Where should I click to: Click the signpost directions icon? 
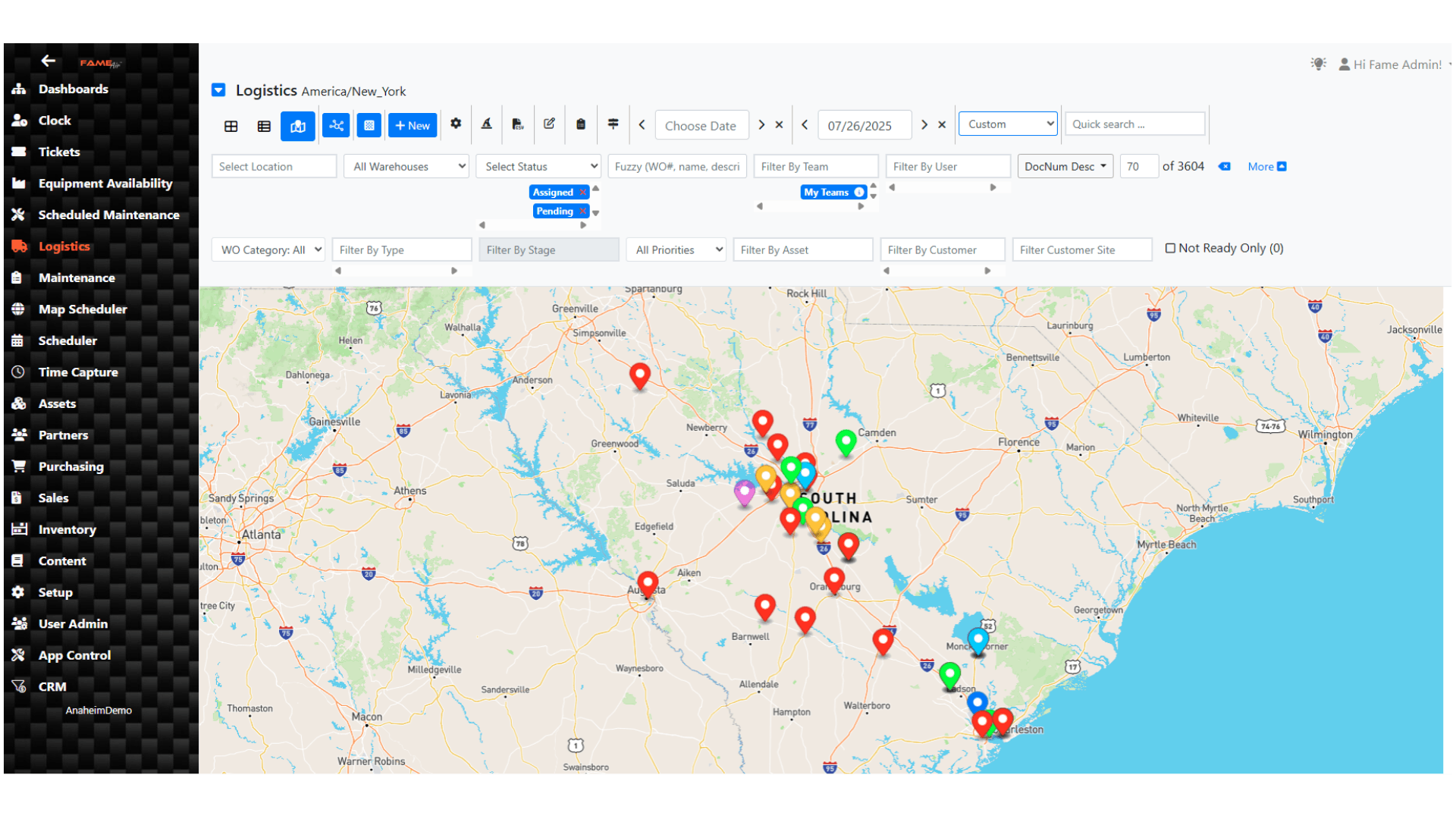613,124
